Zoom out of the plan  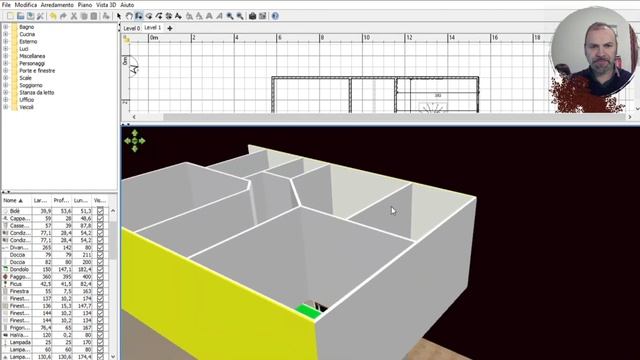[x=240, y=16]
